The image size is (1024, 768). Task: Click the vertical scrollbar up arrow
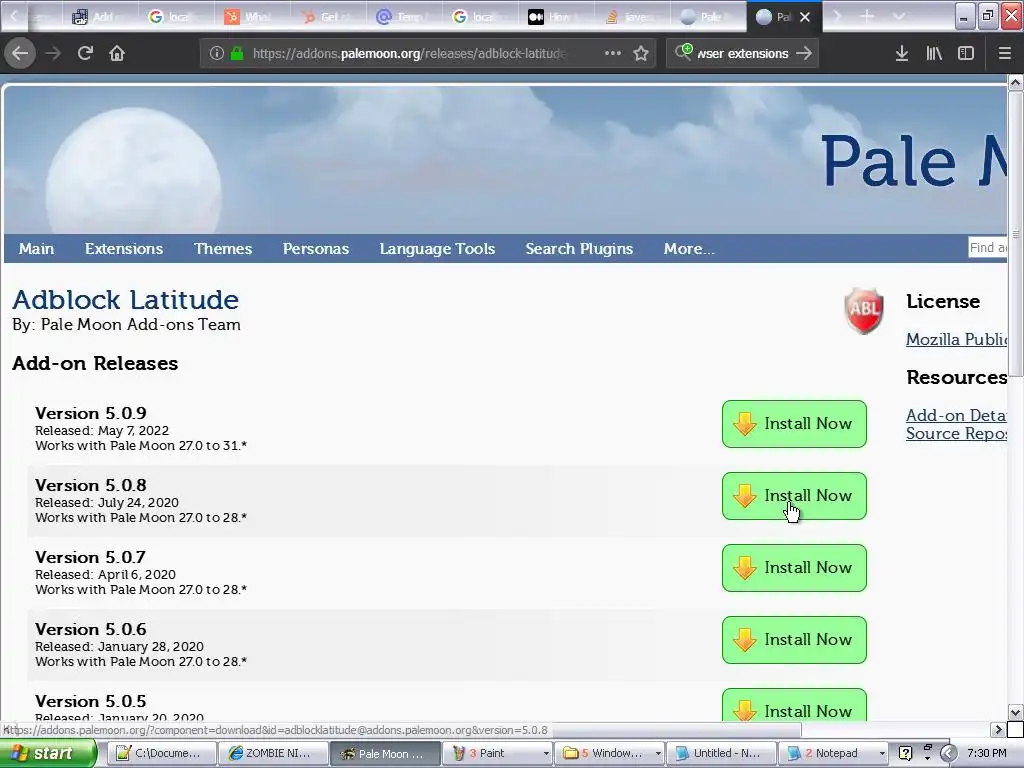click(1015, 83)
